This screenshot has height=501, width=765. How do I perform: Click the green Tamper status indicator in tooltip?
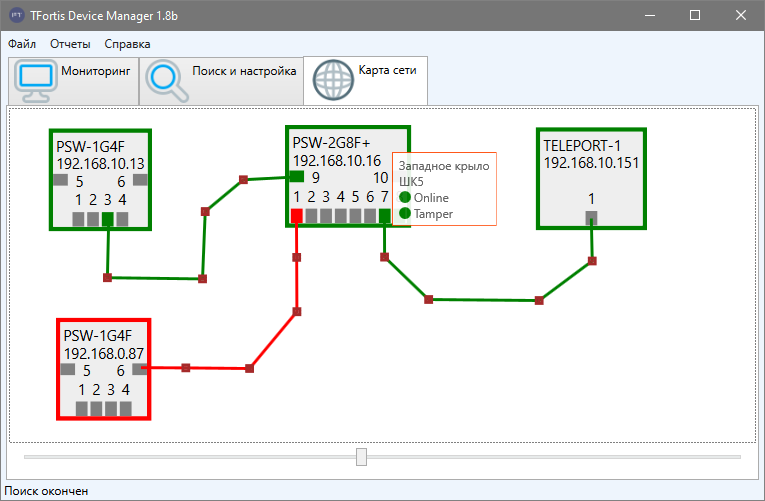(405, 213)
